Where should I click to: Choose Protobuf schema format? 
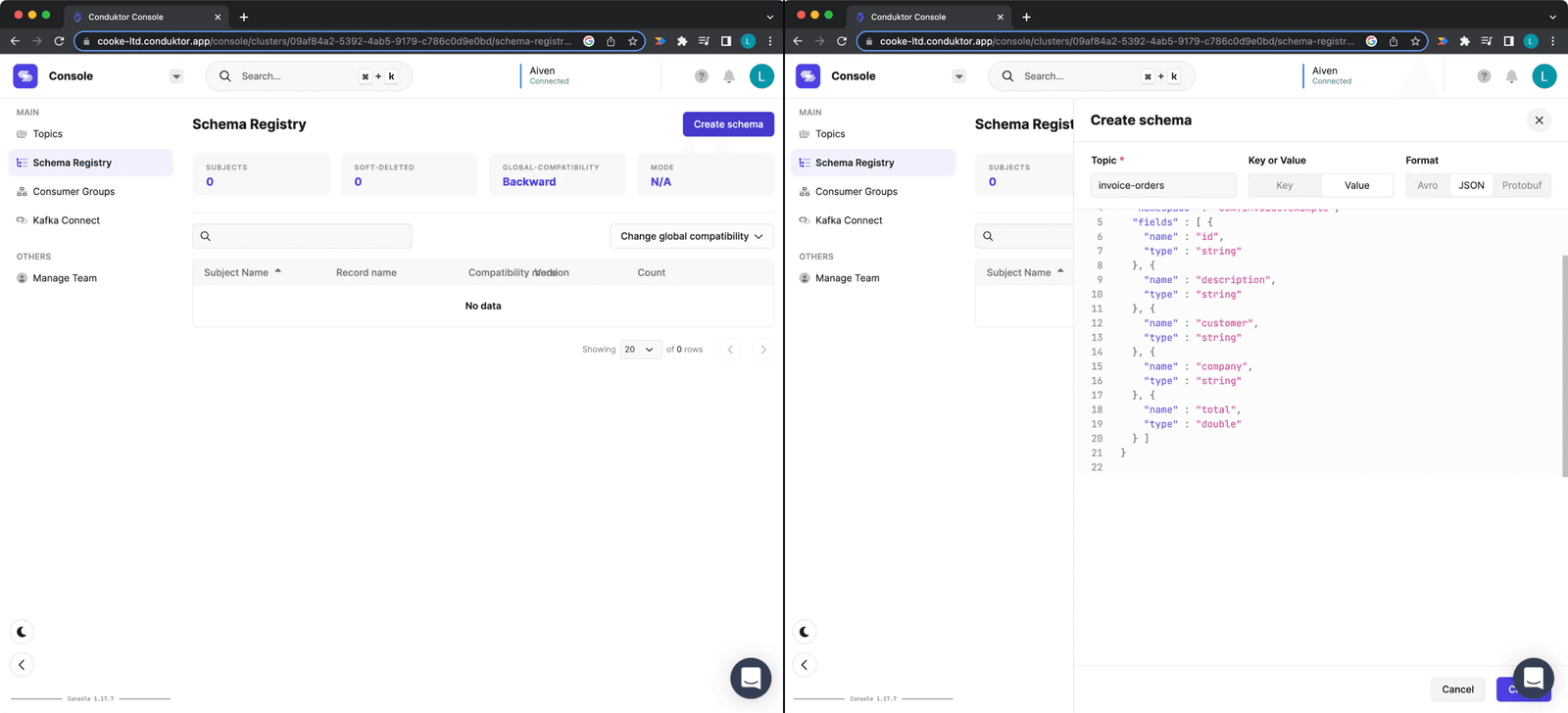[x=1521, y=185]
